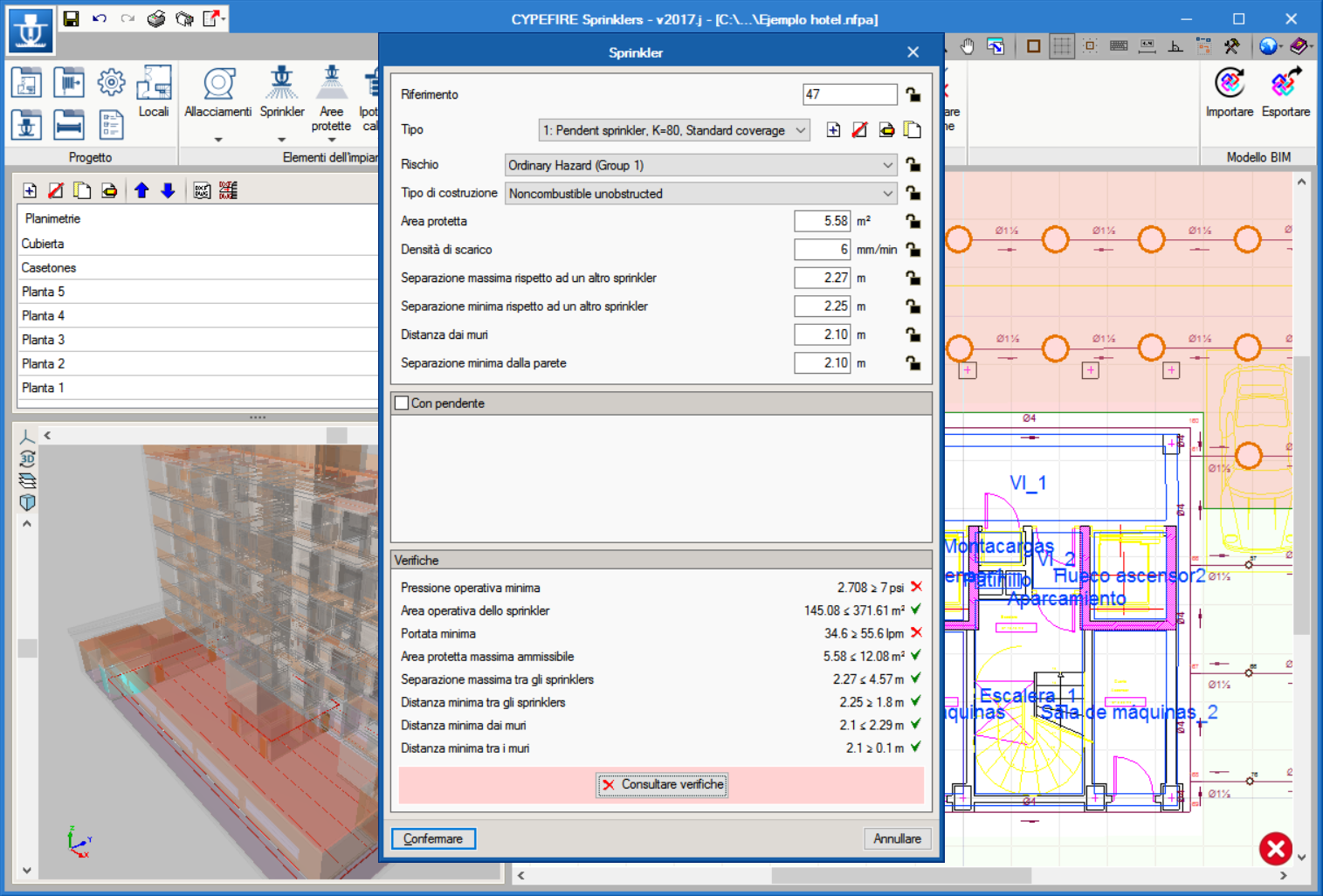Add new sprinkler type next to Tipo

[x=834, y=130]
